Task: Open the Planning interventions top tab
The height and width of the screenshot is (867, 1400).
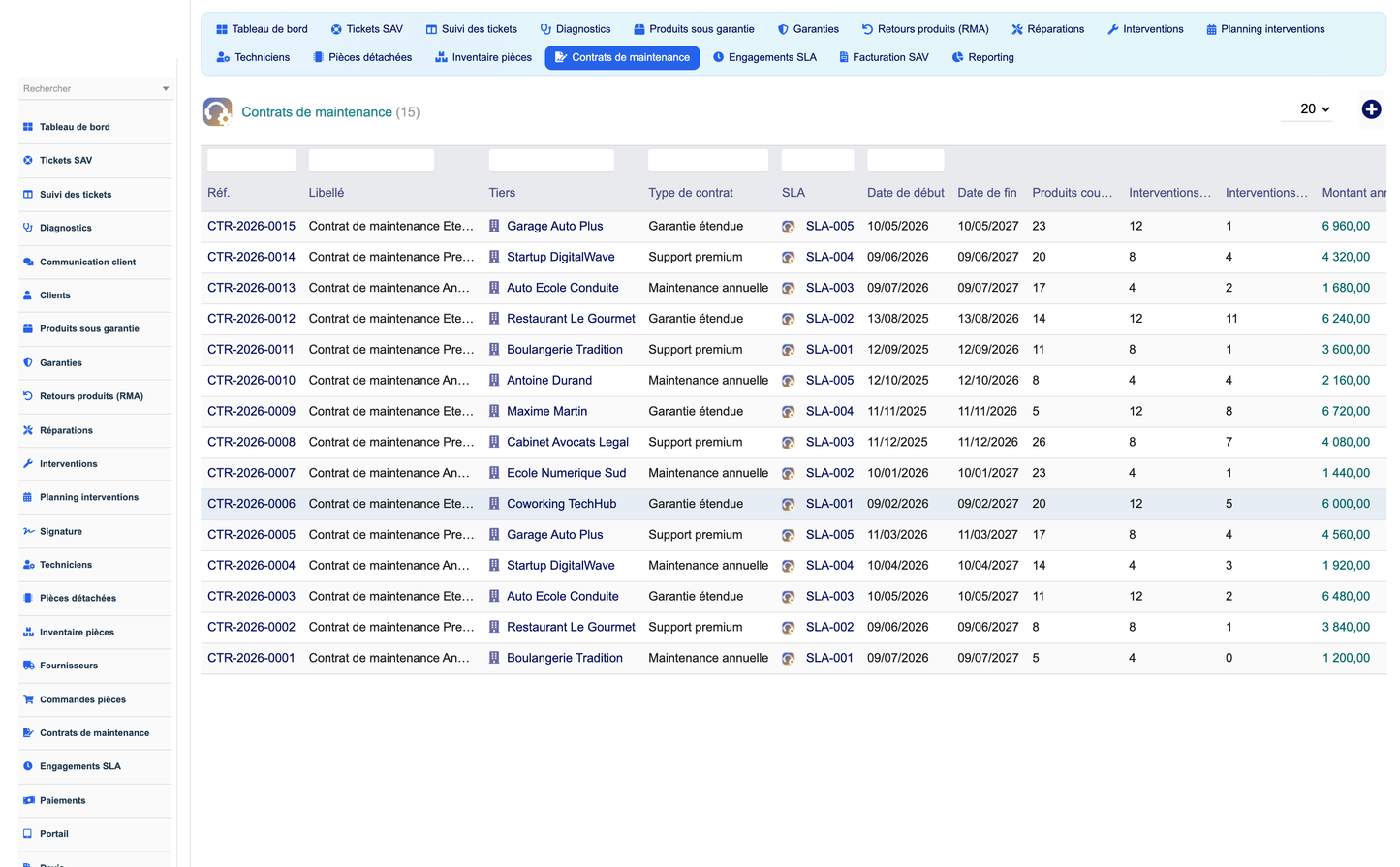Action: coord(1265,29)
